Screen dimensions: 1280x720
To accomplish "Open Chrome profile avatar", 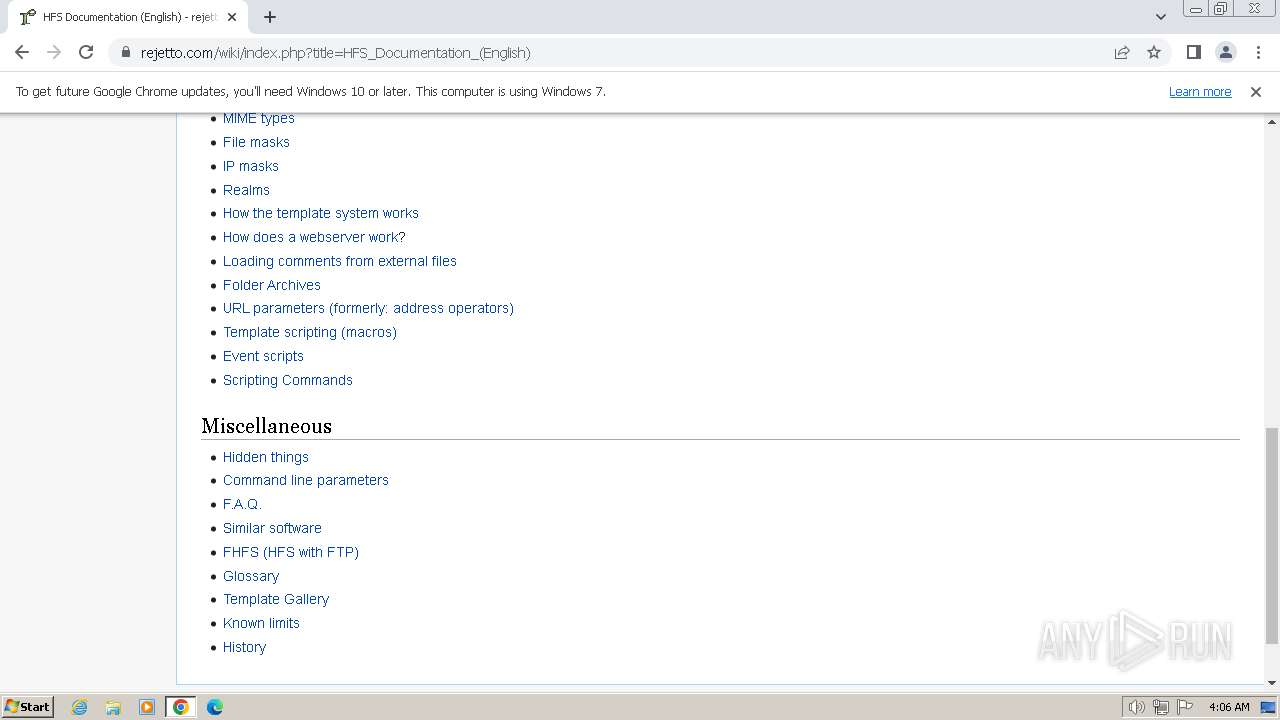I will click(1226, 52).
